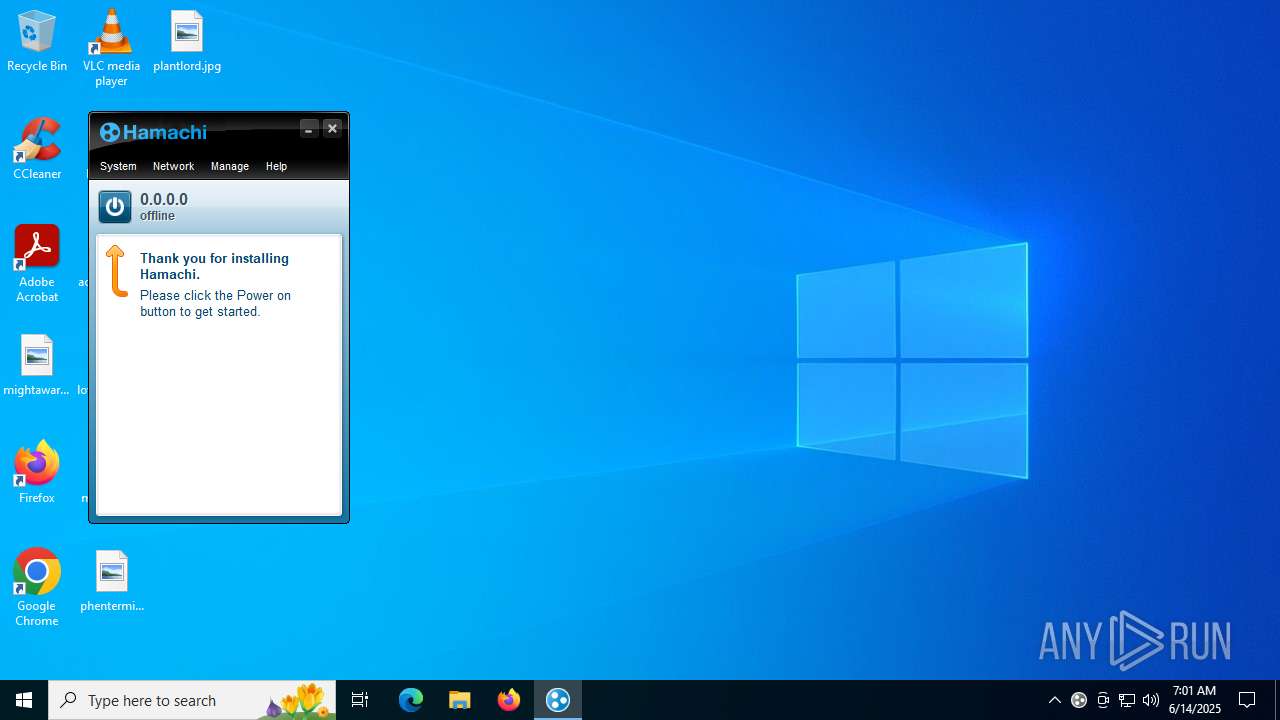The height and width of the screenshot is (720, 1280).
Task: Click the Hamachi tray icon
Action: click(1079, 700)
